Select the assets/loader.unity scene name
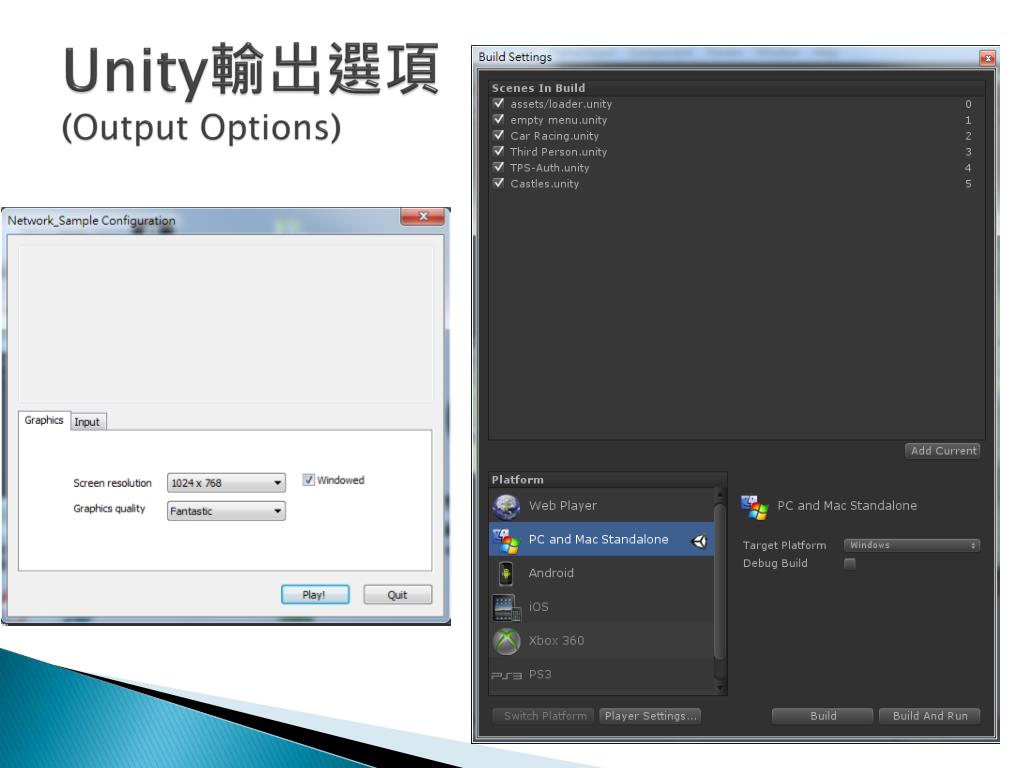1024x768 pixels. pos(561,104)
